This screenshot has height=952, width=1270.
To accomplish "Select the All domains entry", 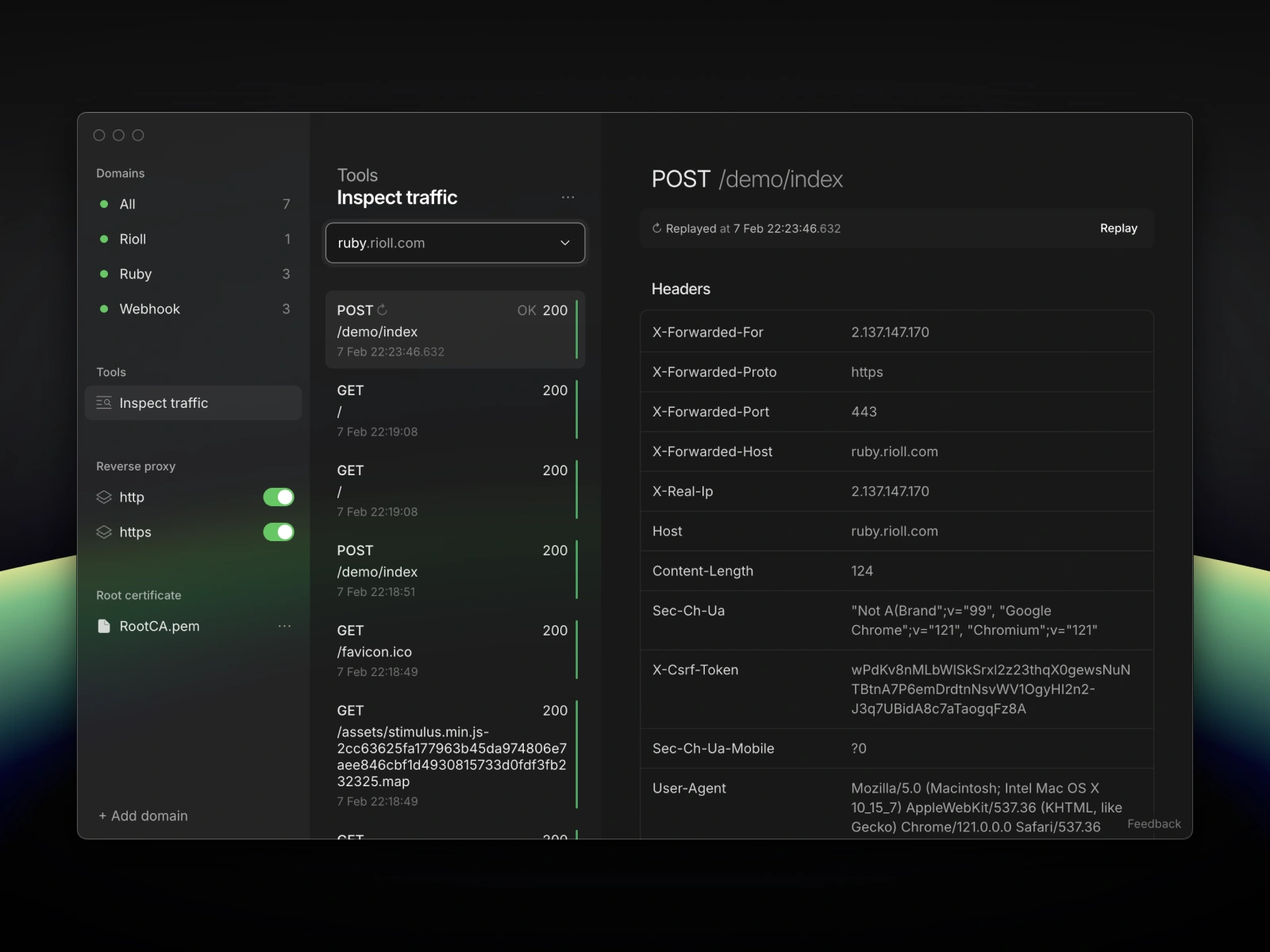I will point(194,204).
